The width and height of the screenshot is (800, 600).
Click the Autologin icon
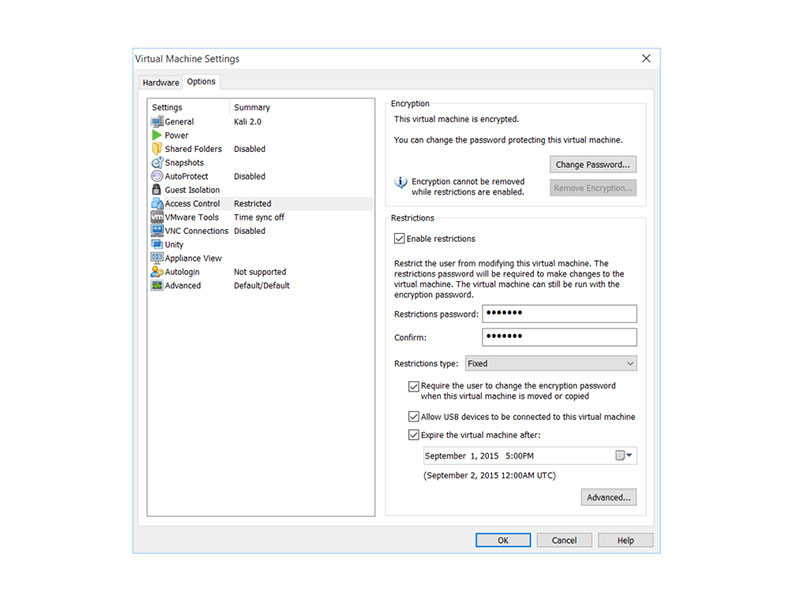click(157, 272)
